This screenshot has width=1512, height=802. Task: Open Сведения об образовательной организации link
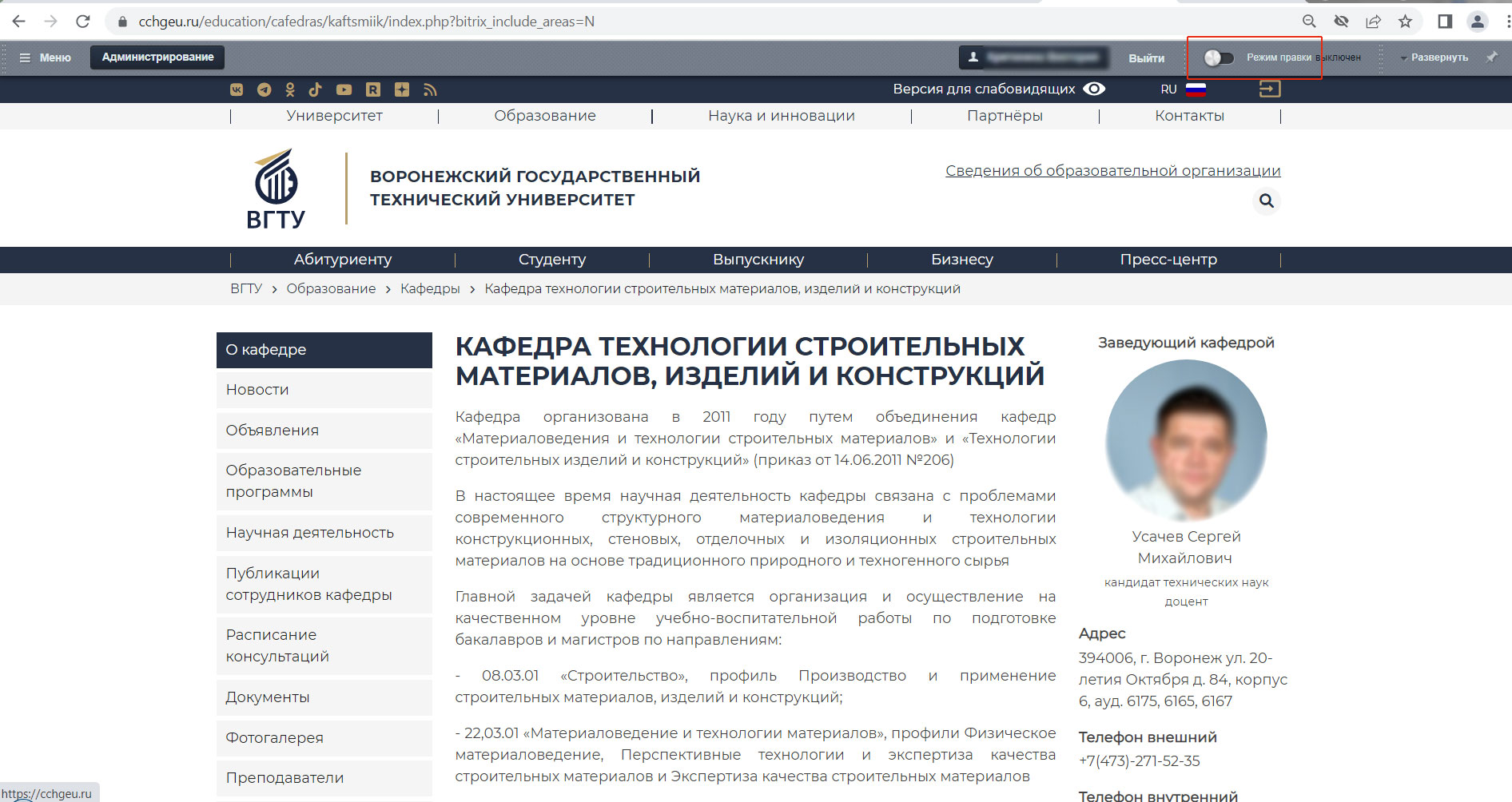[x=1112, y=170]
